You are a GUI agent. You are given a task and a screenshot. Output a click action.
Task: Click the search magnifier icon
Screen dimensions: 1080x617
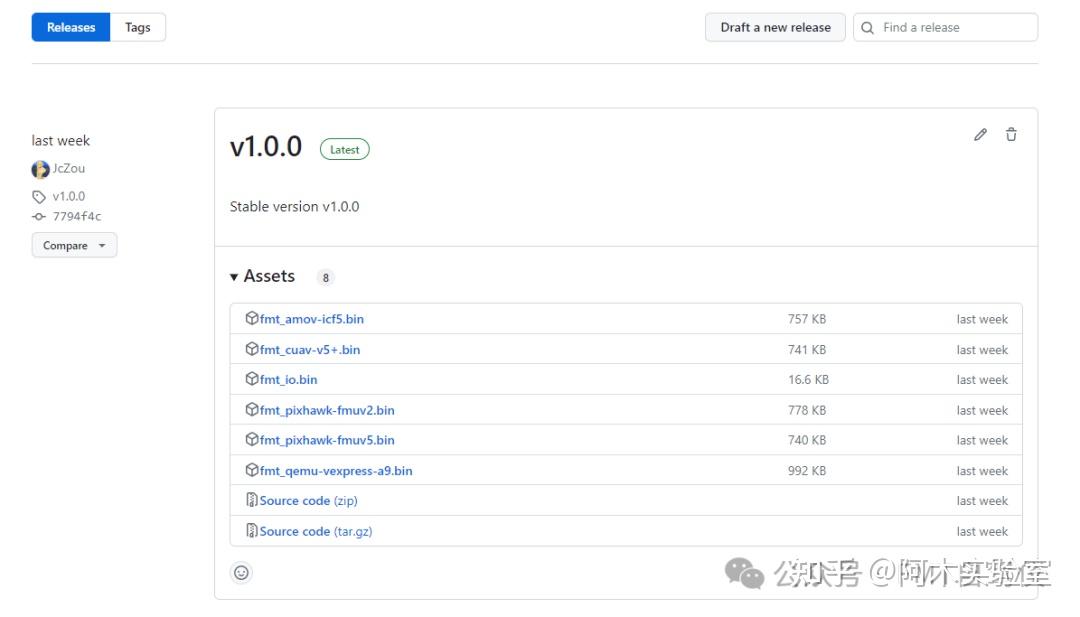click(x=868, y=28)
